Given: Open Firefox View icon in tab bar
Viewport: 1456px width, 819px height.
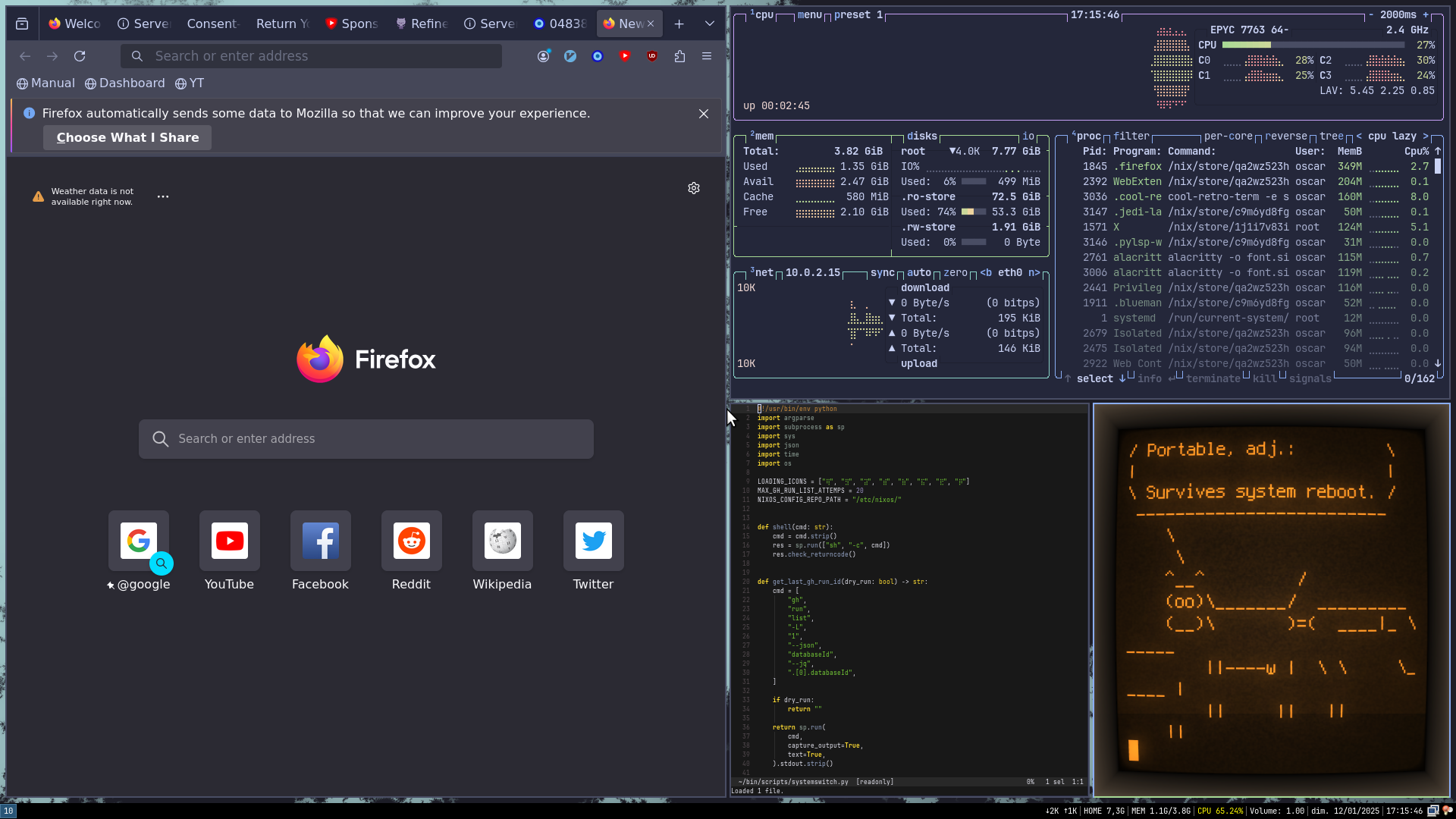Looking at the screenshot, I should pyautogui.click(x=22, y=24).
